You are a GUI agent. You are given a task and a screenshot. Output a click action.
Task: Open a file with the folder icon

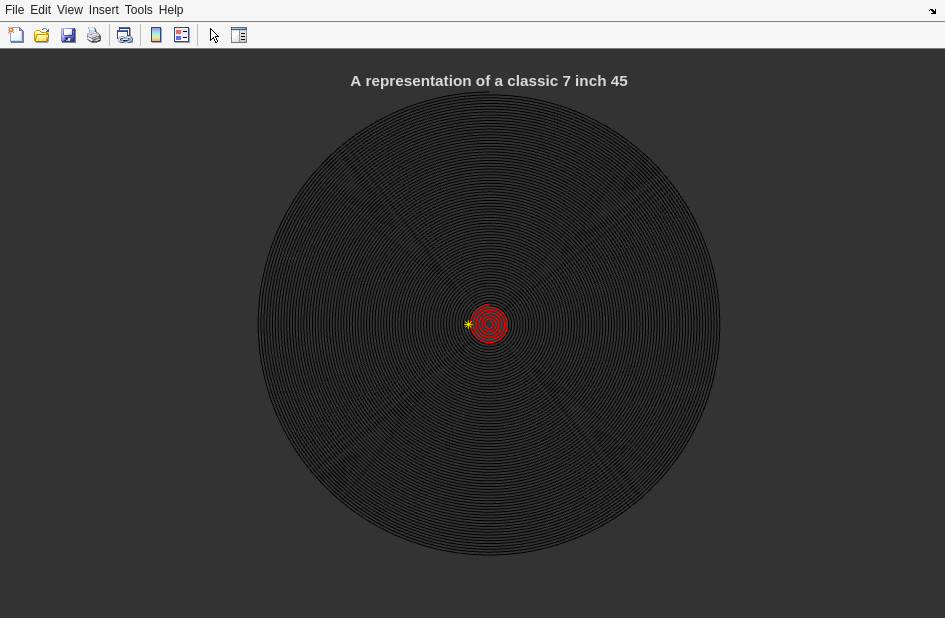click(x=42, y=35)
